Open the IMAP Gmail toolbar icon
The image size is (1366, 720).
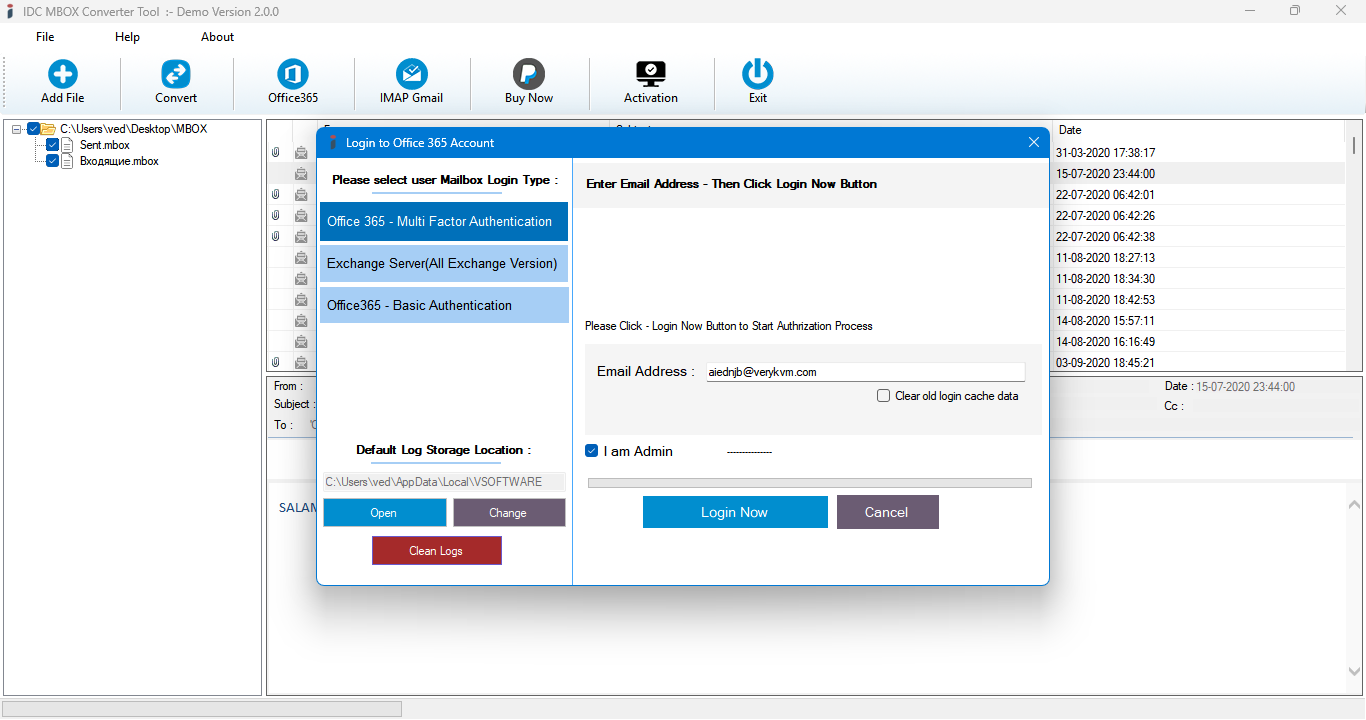(411, 74)
